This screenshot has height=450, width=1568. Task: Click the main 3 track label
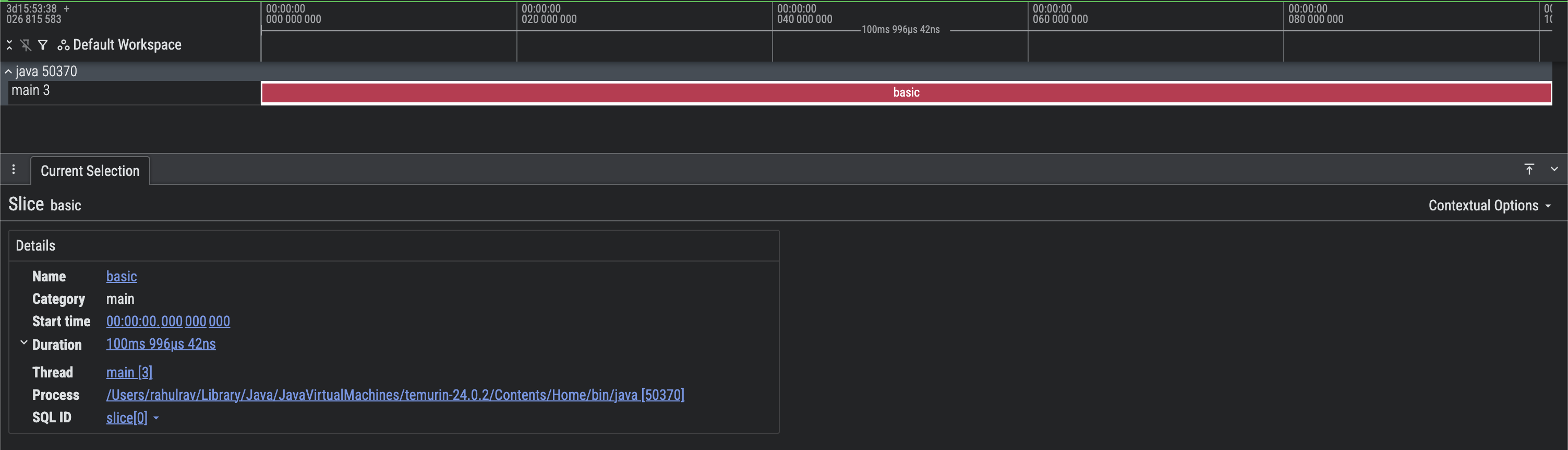point(30,91)
